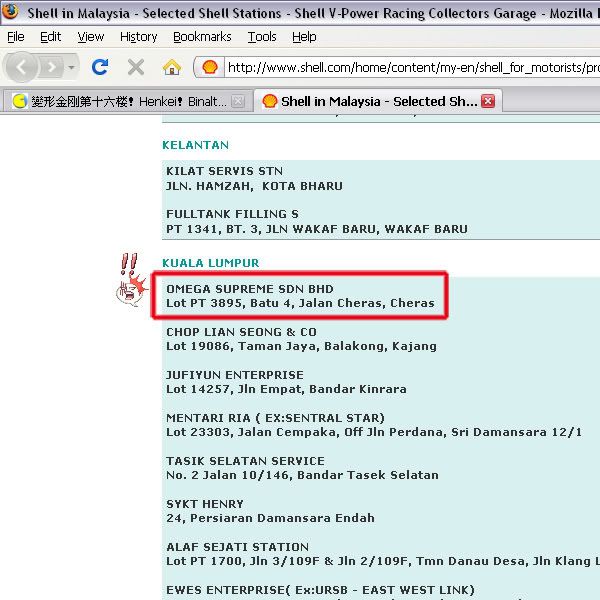Open the back/forward history dropdown arrow

71,68
